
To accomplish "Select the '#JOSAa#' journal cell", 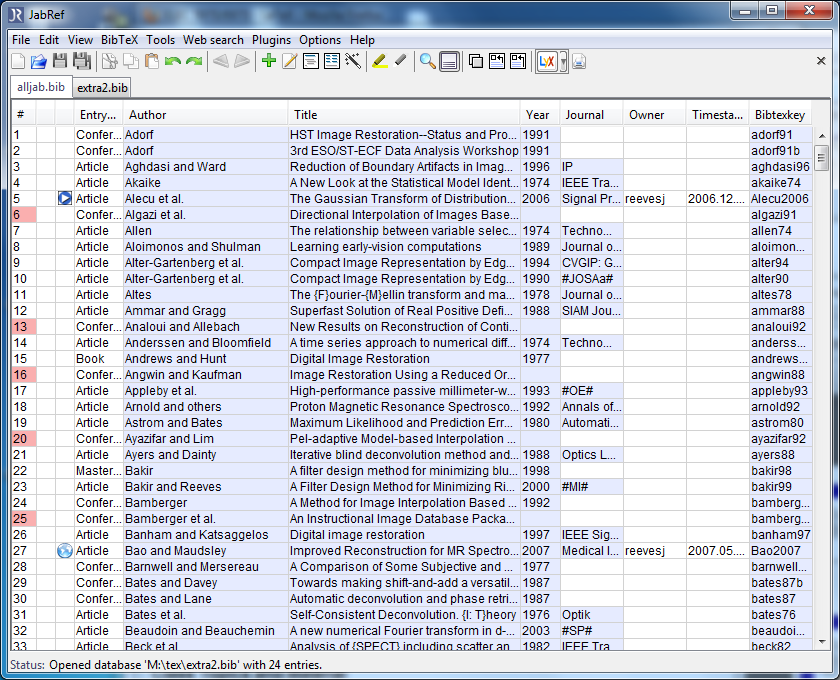I will (591, 279).
